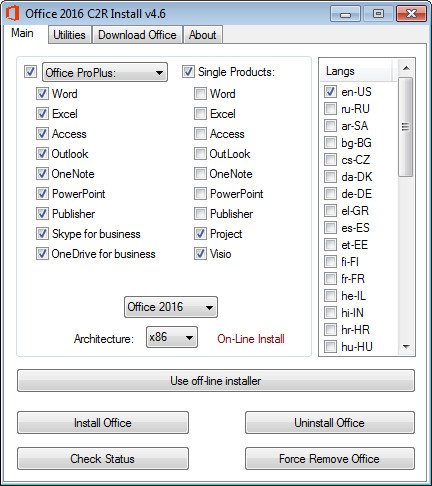Viewport: 432px width, 486px height.
Task: Click the Force Remove Office button
Action: point(330,458)
